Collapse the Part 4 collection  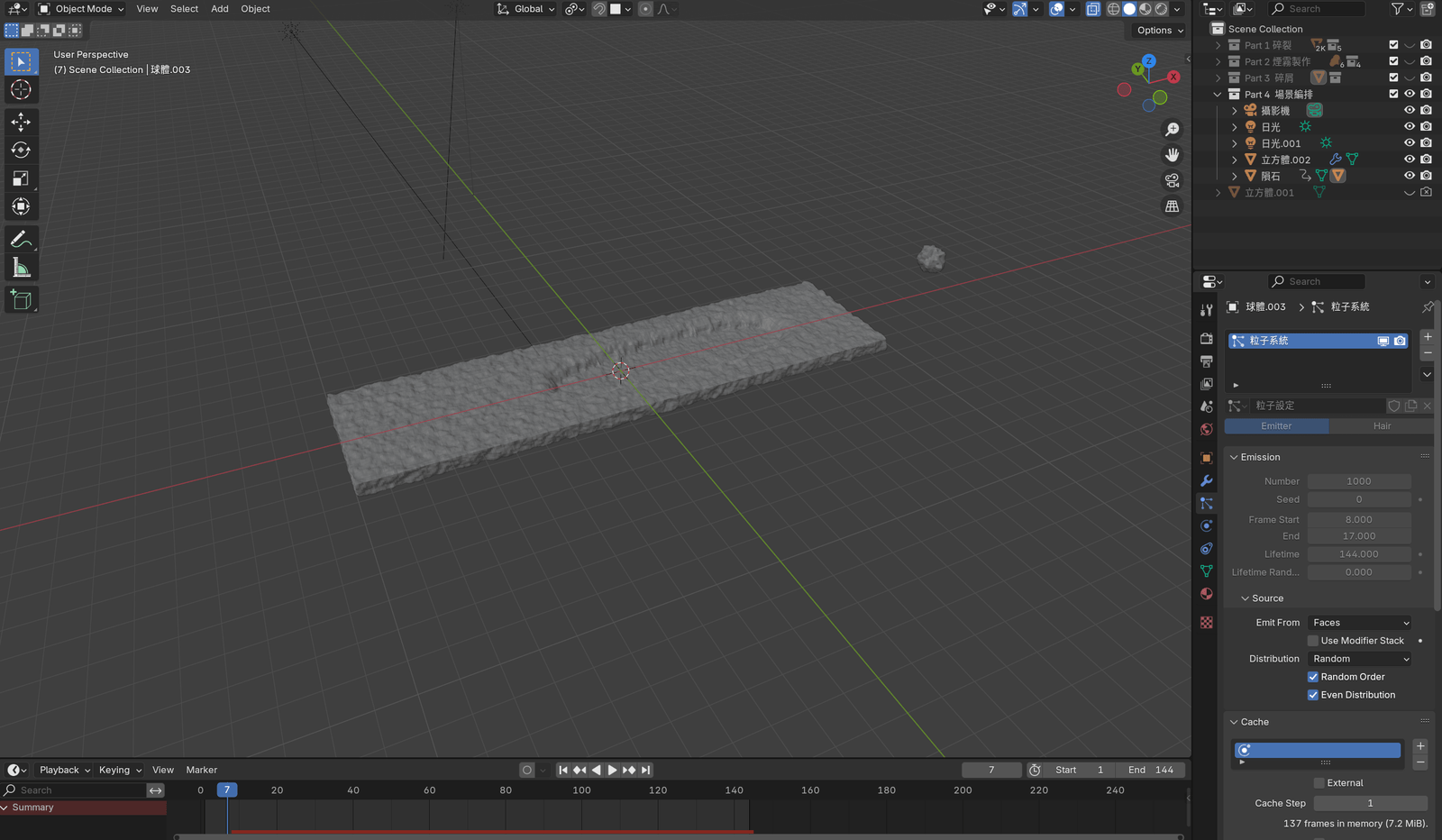point(1218,94)
